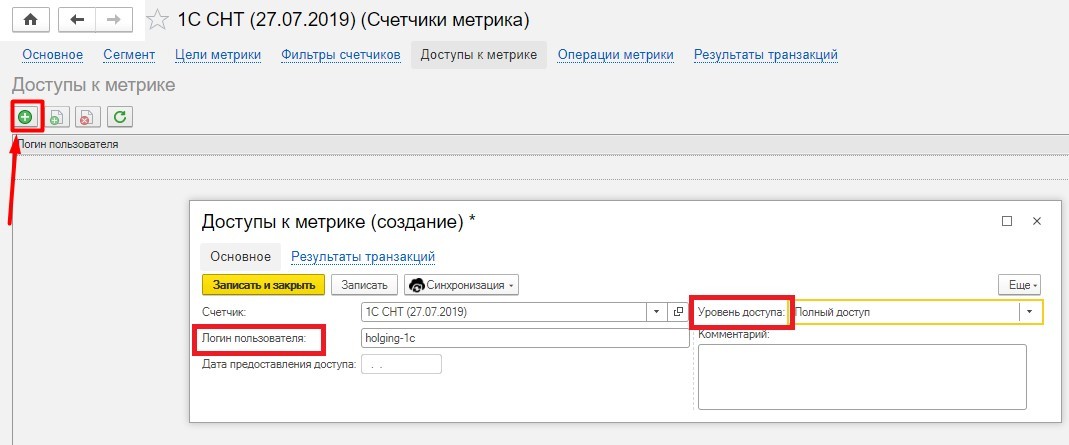This screenshot has width=1069, height=445.
Task: Copy the selected access entry icon
Action: point(57,117)
